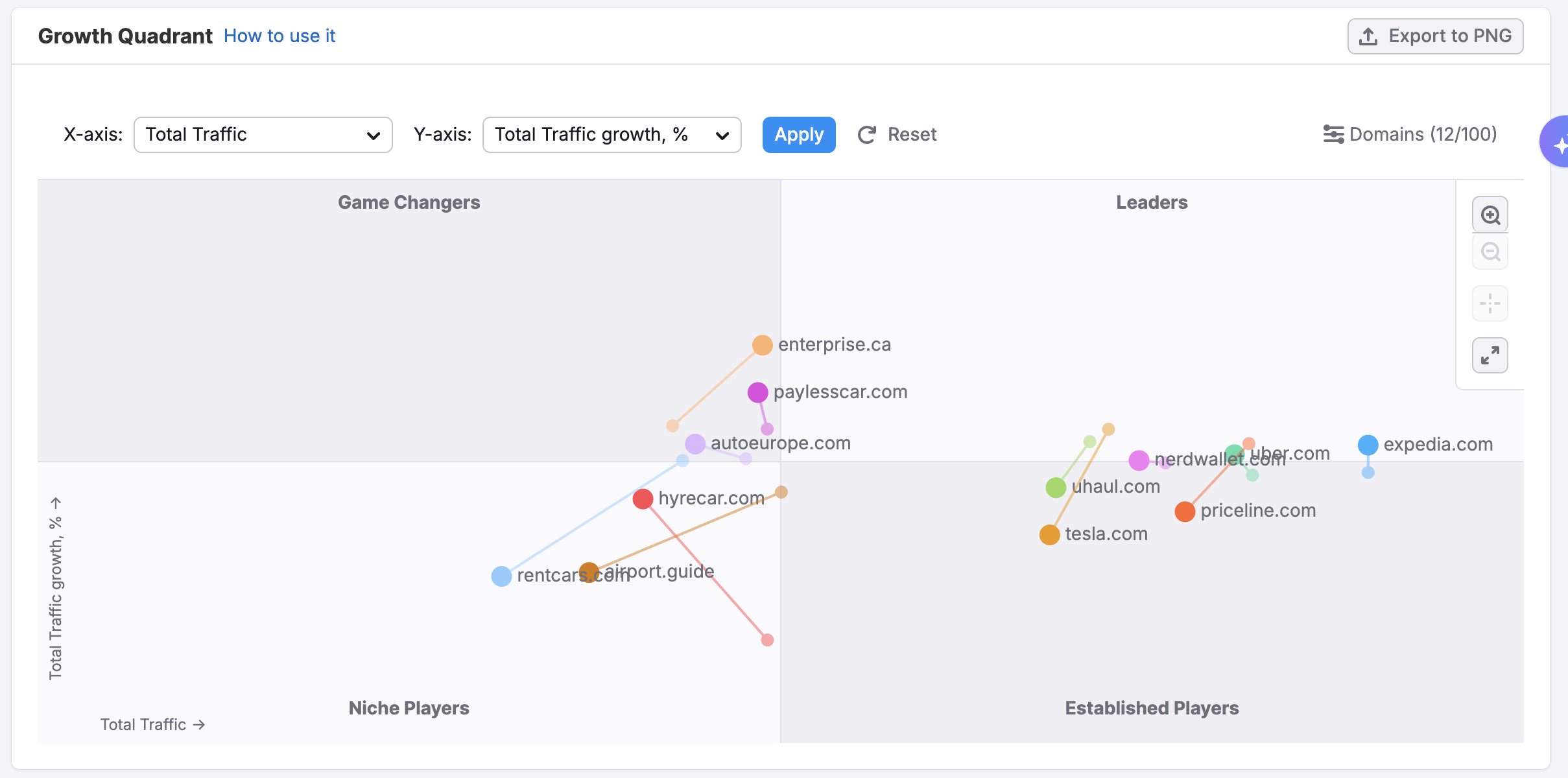Click the zoom out magnifier icon

pyautogui.click(x=1490, y=252)
